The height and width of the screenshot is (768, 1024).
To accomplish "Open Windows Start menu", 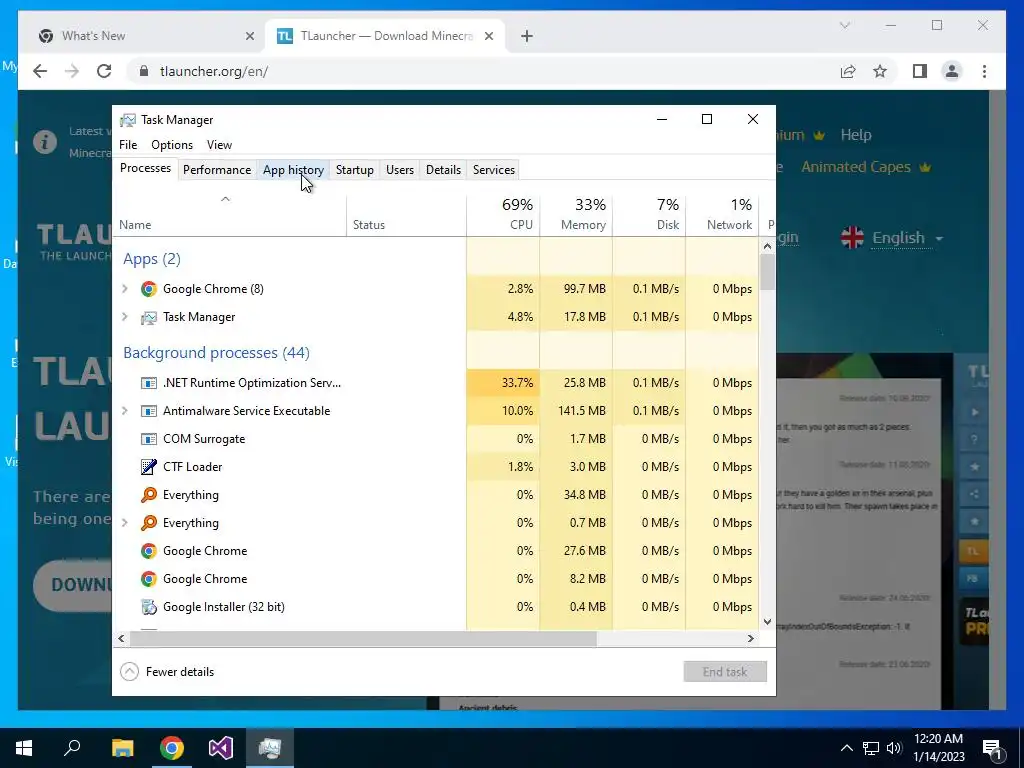I will click(24, 748).
